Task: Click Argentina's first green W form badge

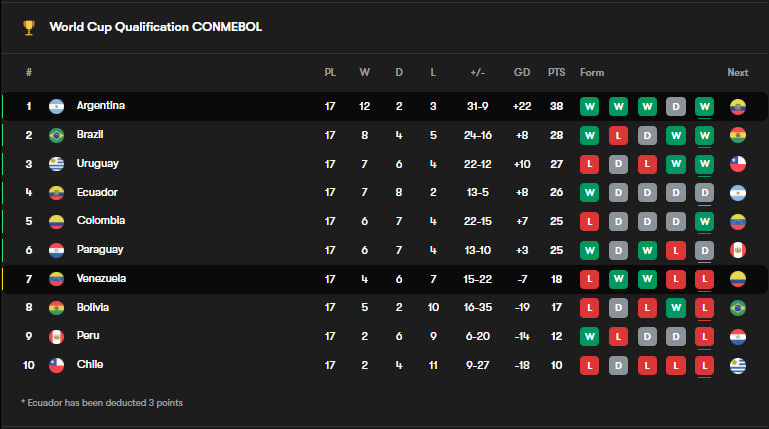Action: tap(590, 106)
